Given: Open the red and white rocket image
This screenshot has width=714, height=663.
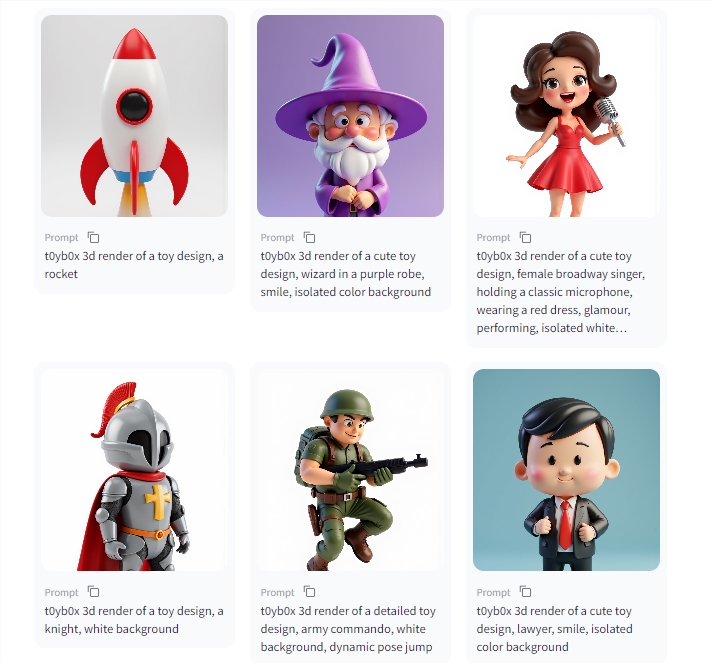Looking at the screenshot, I should 134,116.
